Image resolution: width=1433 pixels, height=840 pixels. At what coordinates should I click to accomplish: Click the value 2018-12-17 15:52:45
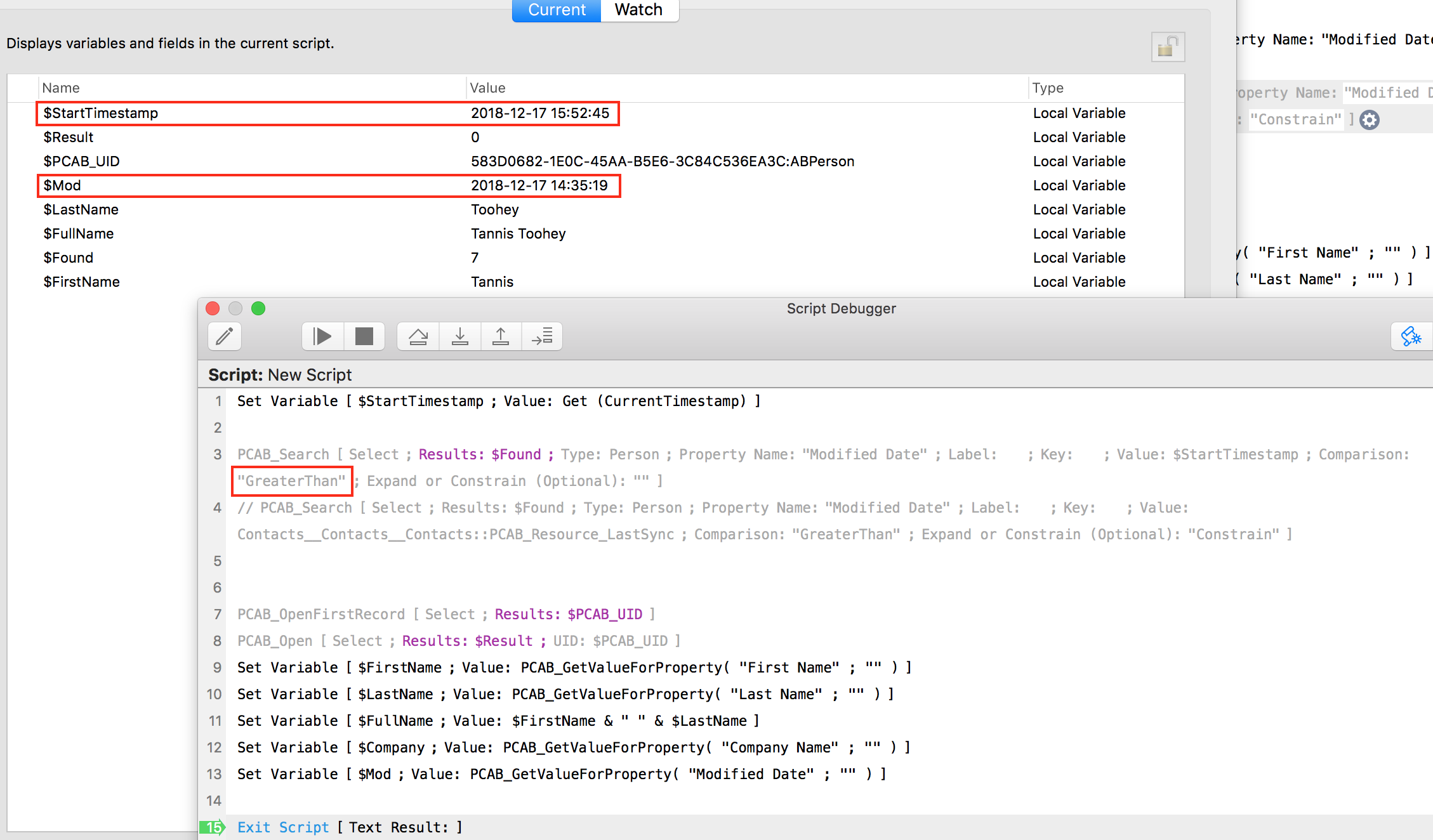(x=539, y=113)
